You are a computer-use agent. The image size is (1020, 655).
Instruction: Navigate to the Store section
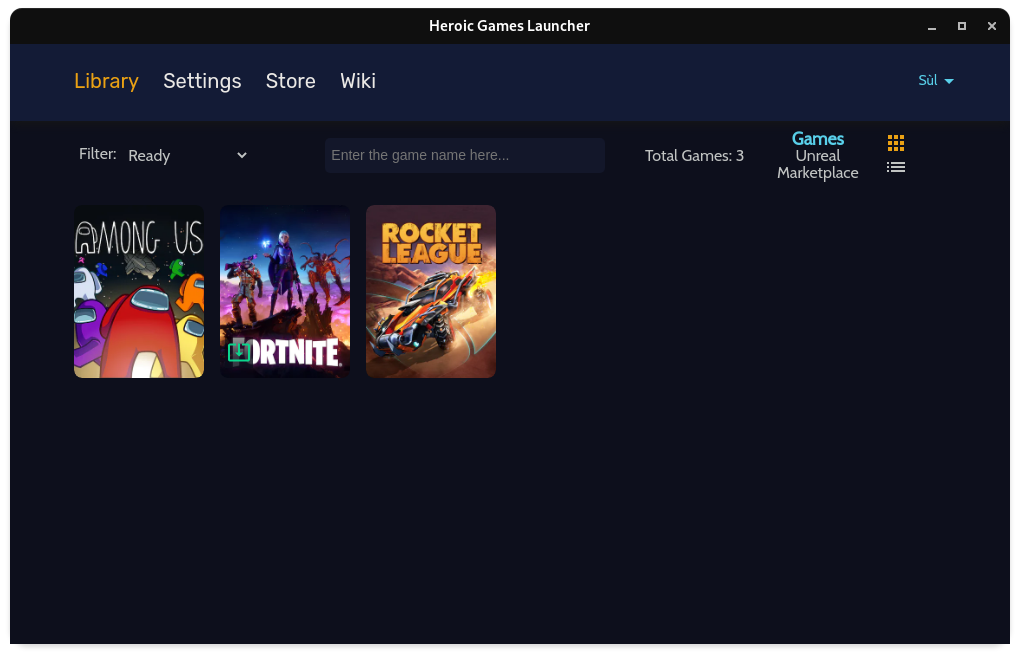[x=290, y=81]
